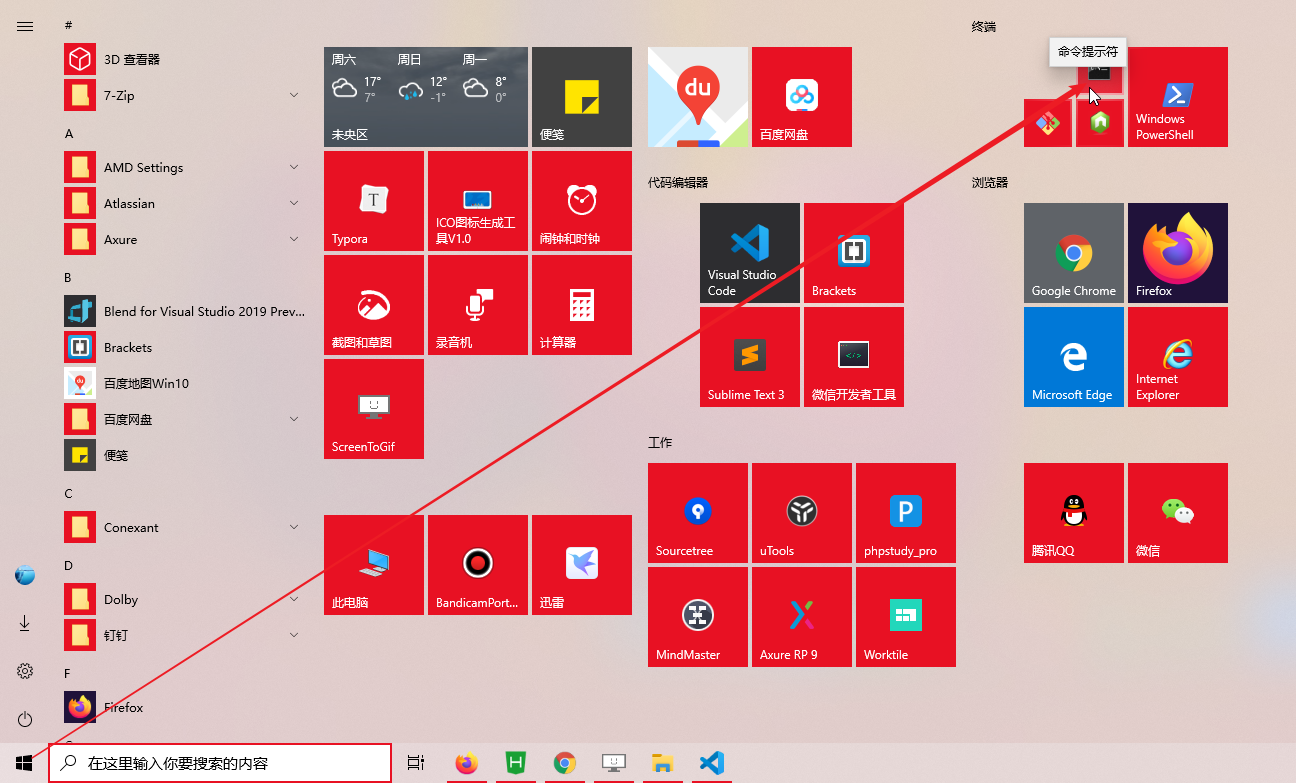Open the Power options button
Image resolution: width=1296 pixels, height=783 pixels.
25,719
